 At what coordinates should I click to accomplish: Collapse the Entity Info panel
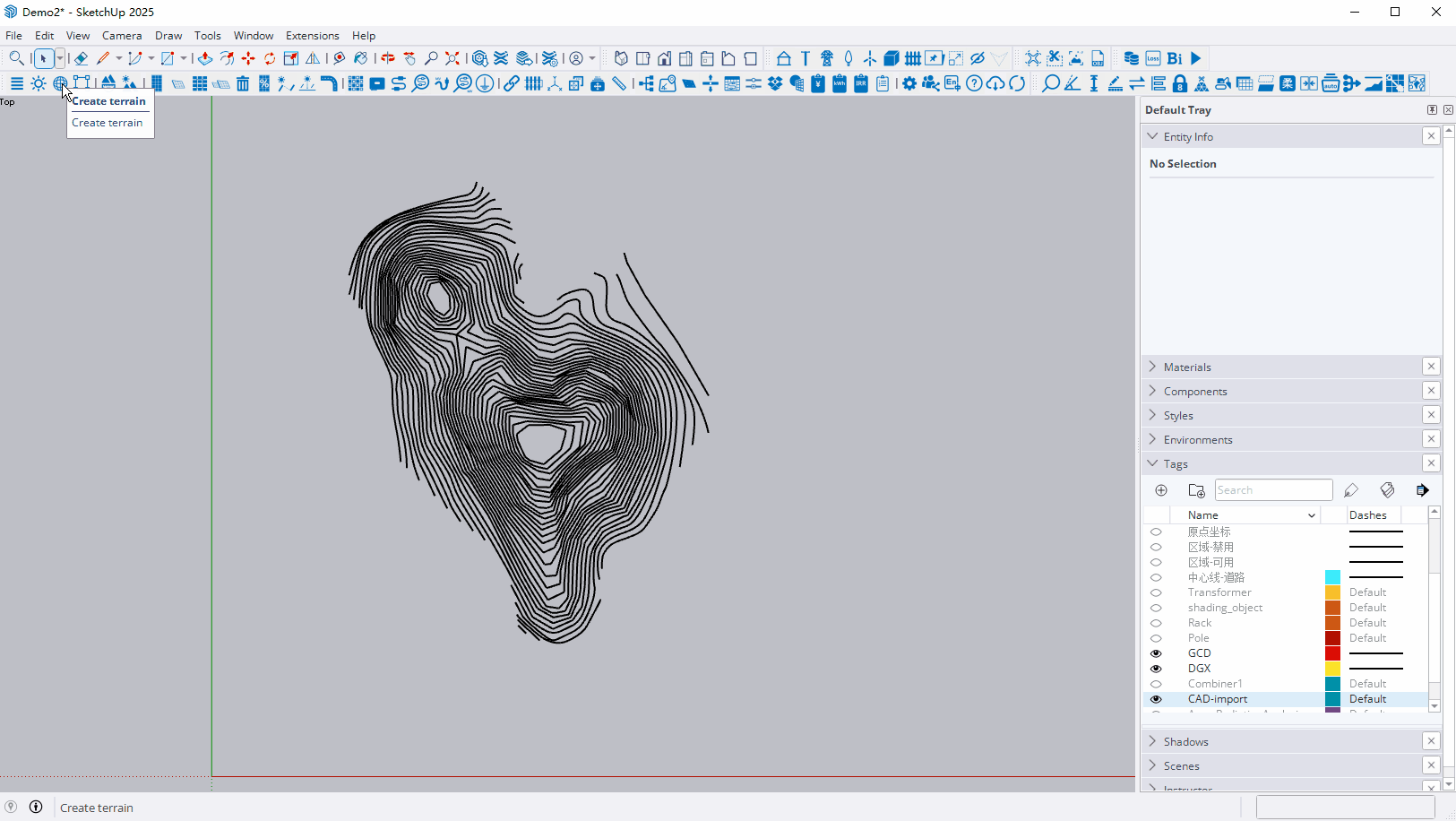pos(1188,136)
